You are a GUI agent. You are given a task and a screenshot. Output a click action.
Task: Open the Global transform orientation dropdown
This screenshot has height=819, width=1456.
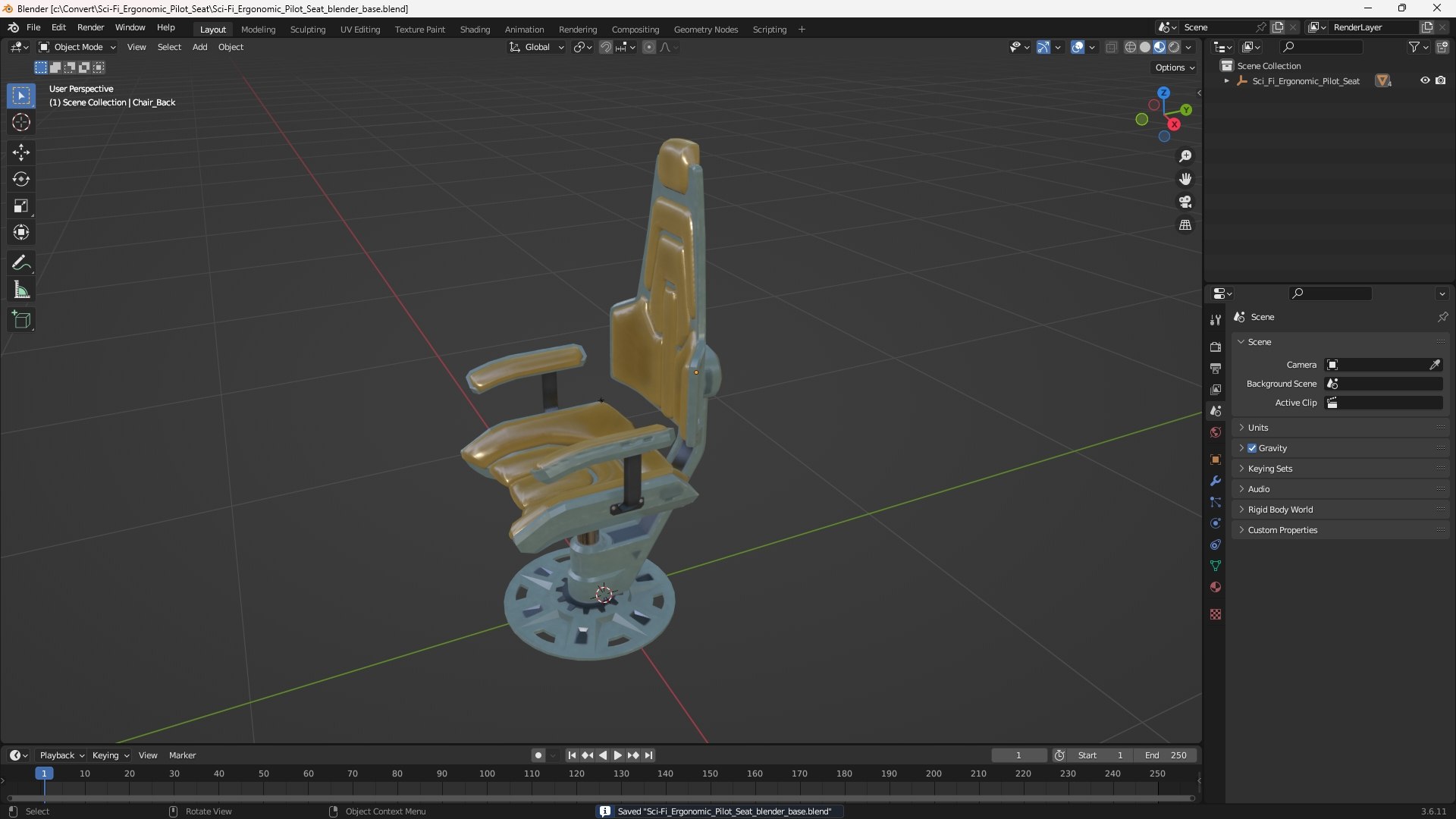tap(537, 47)
